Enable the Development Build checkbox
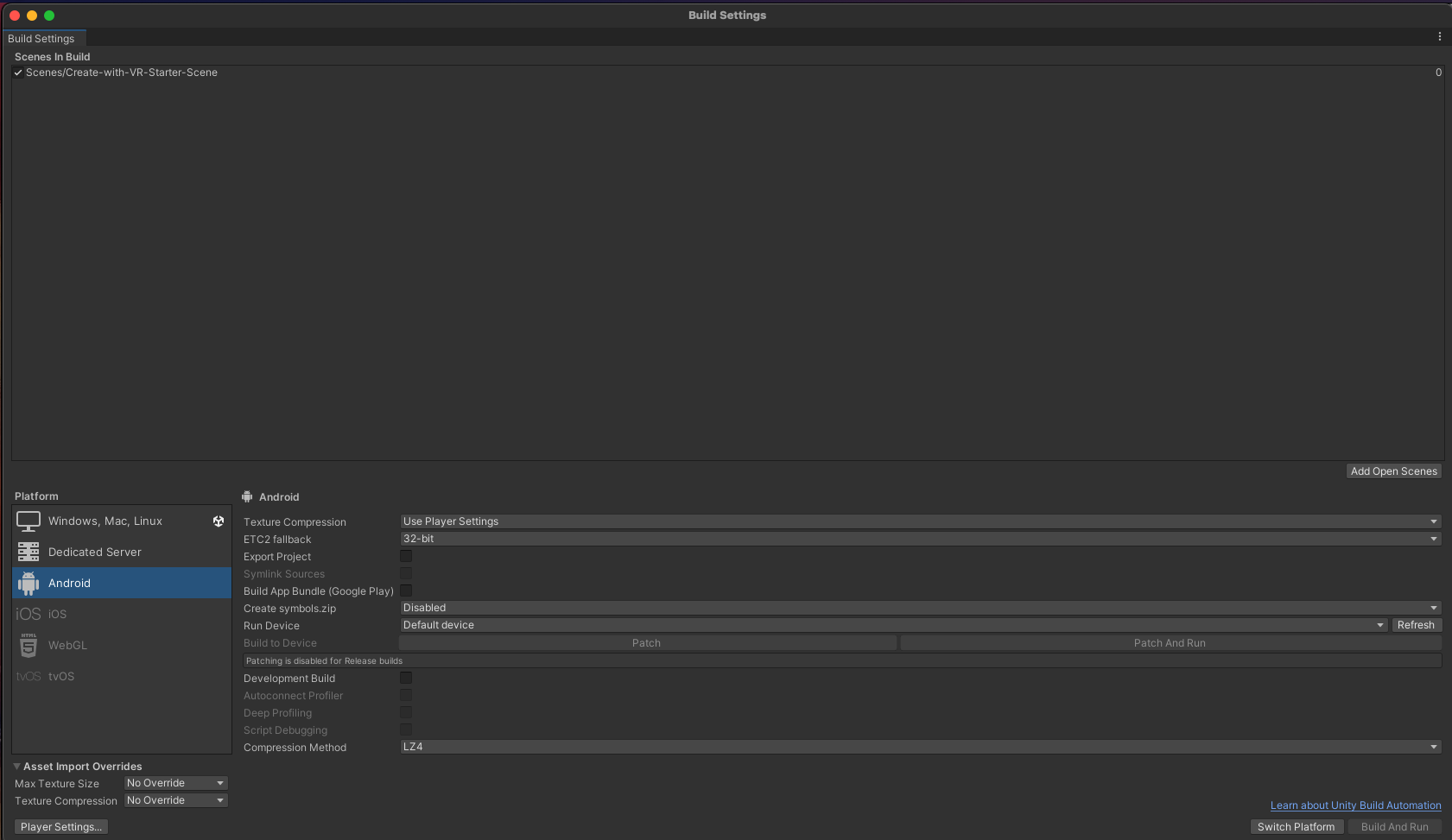The image size is (1452, 840). pyautogui.click(x=406, y=679)
